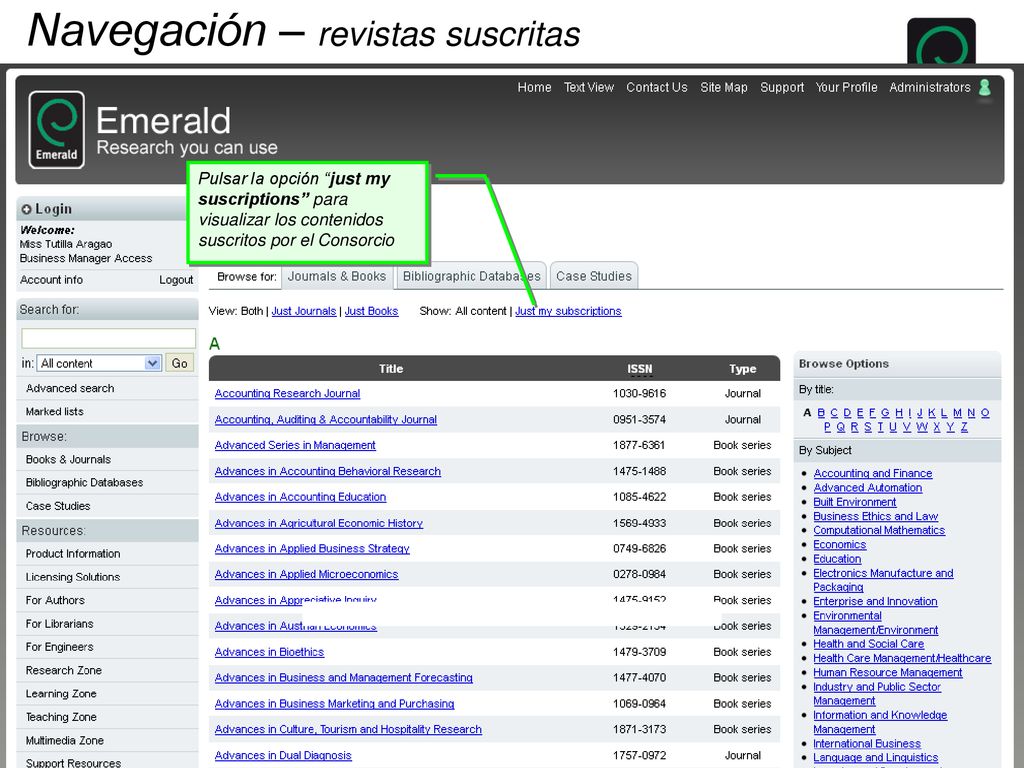Open Accounting Research Journal
This screenshot has width=1024, height=768.
[x=287, y=394]
